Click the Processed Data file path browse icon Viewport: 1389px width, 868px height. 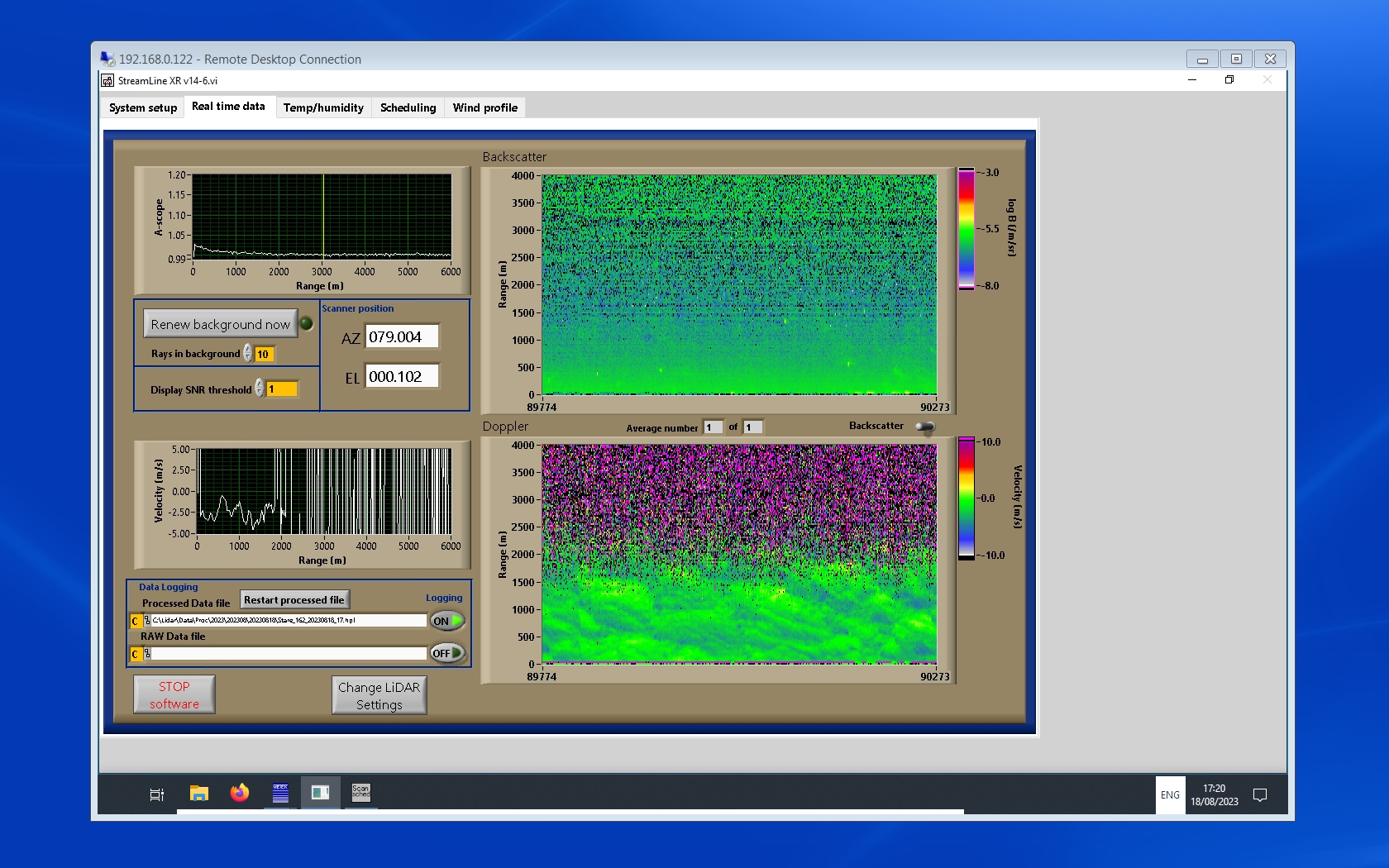(x=147, y=621)
